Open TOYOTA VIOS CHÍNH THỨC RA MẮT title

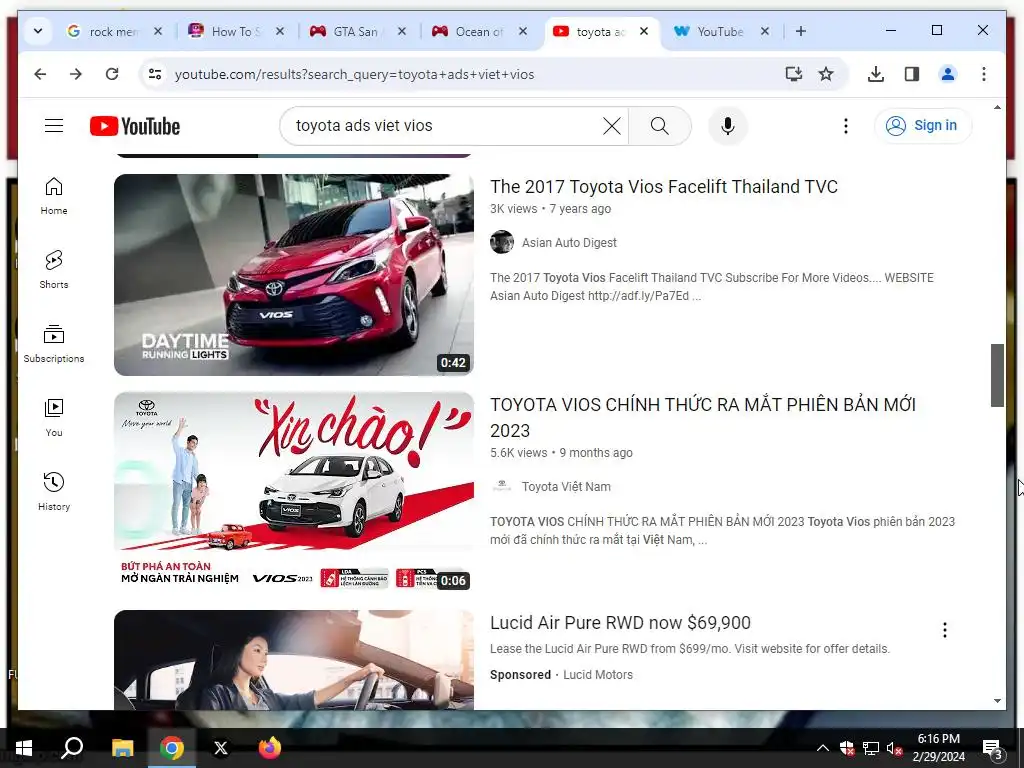pos(703,417)
